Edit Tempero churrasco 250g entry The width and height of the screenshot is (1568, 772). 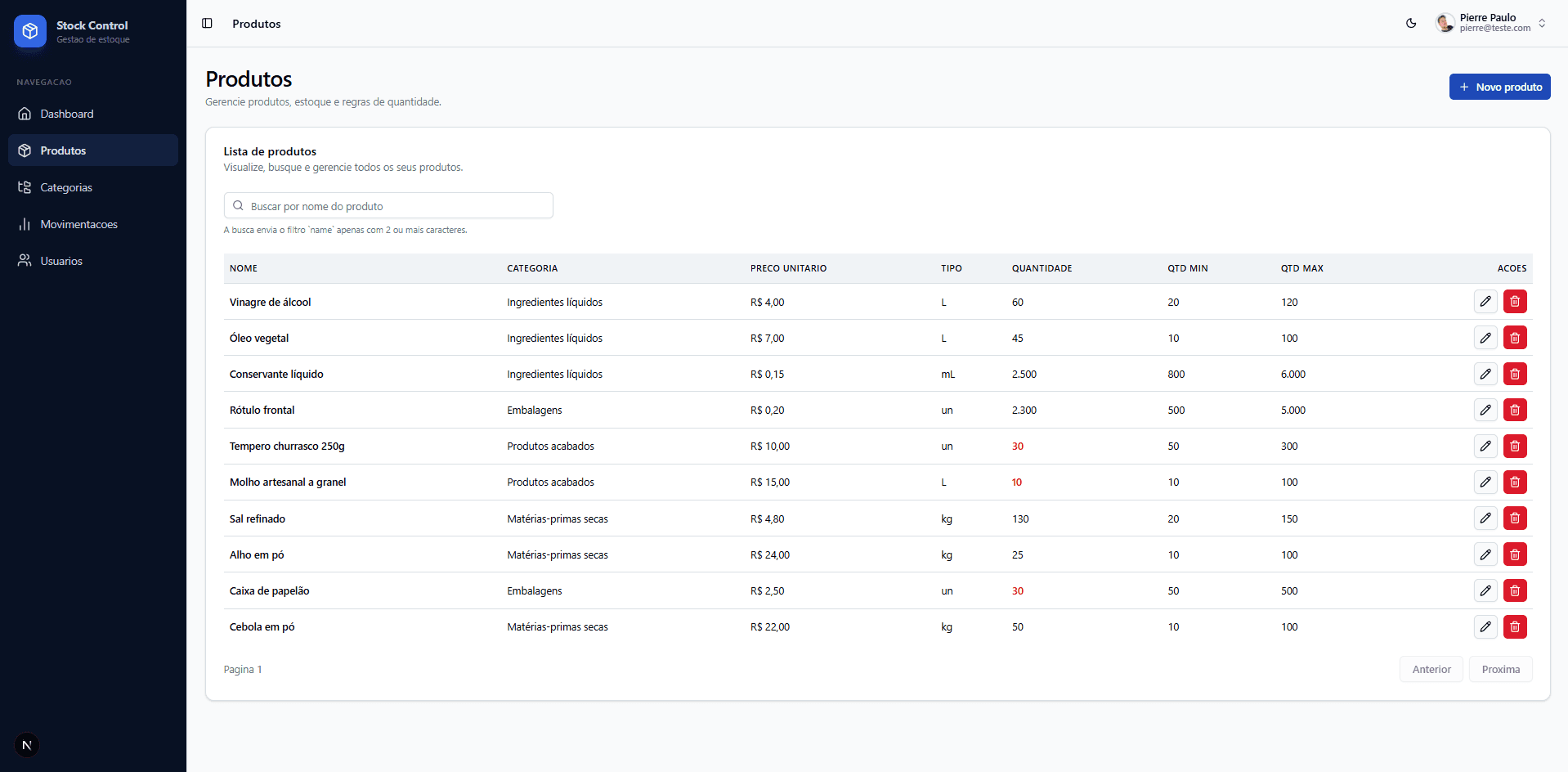coord(1485,446)
